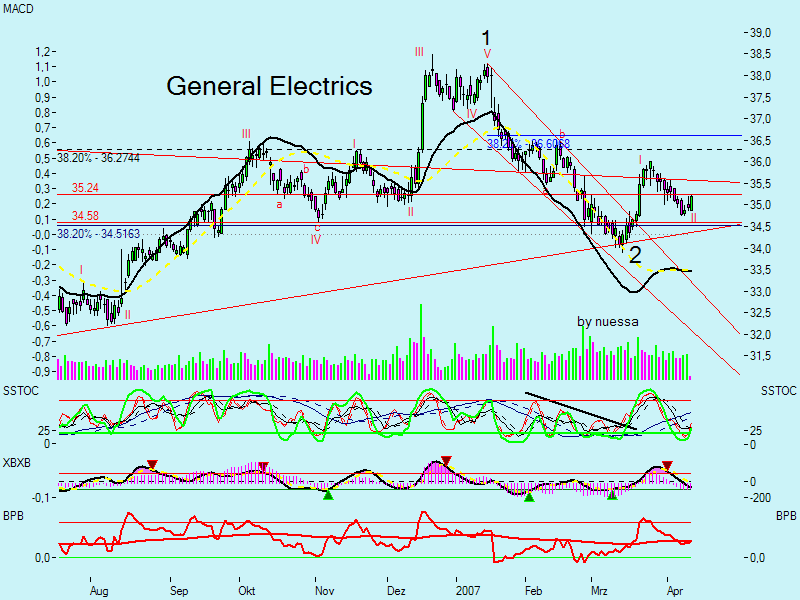Click the green buy triangle in November

328,494
